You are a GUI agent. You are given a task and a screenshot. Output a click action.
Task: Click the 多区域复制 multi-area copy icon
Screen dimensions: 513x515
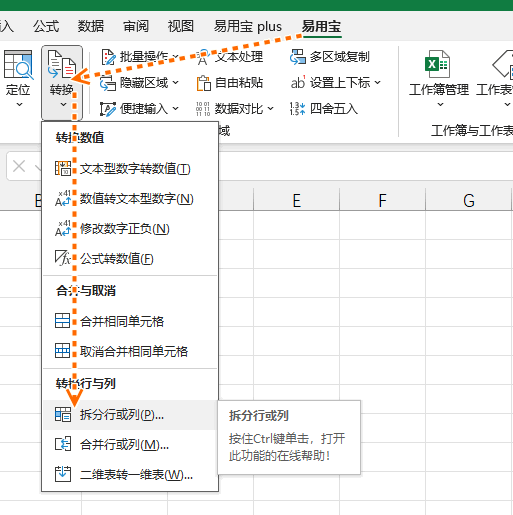(298, 57)
